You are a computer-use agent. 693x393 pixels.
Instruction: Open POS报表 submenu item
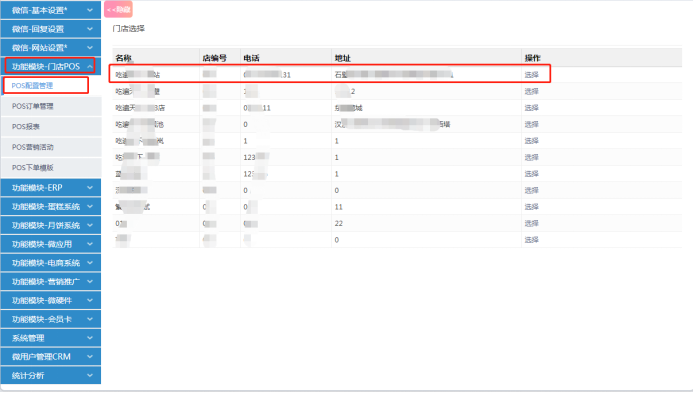coord(26,126)
